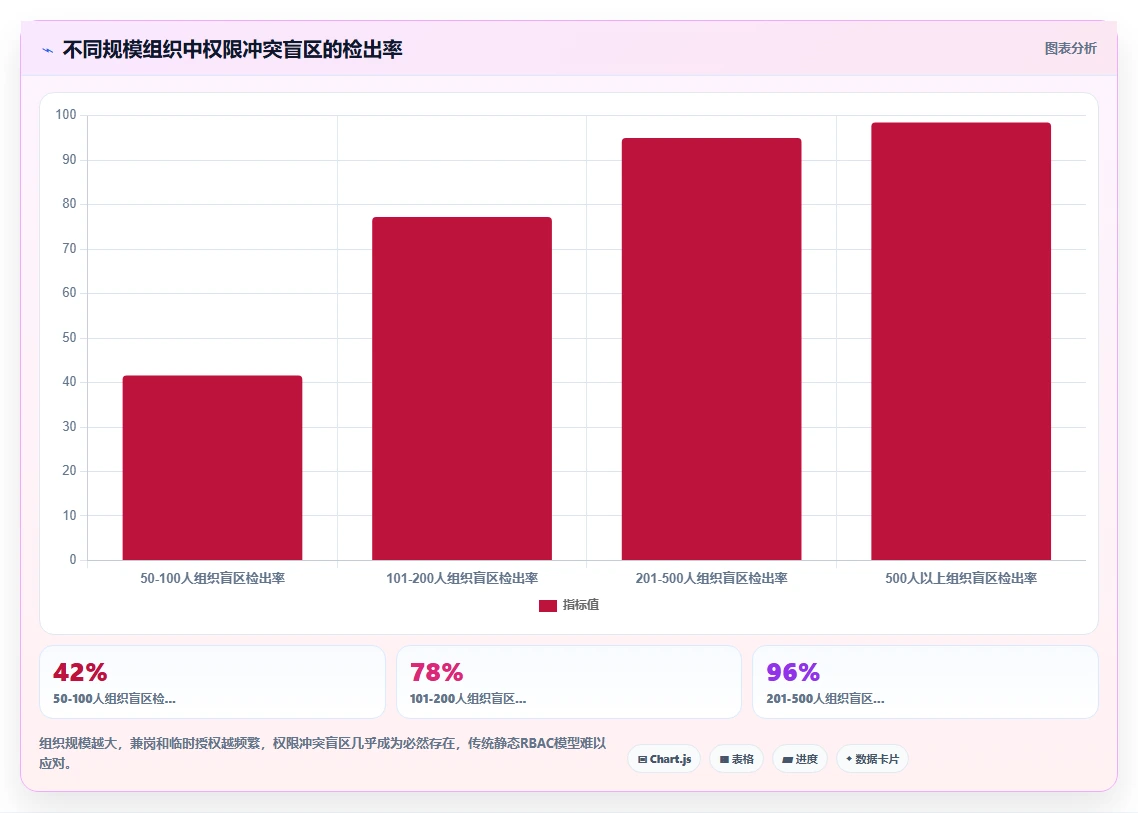Click the card caption 101-200人组织盲区...
The height and width of the screenshot is (813, 1138).
[468, 699]
